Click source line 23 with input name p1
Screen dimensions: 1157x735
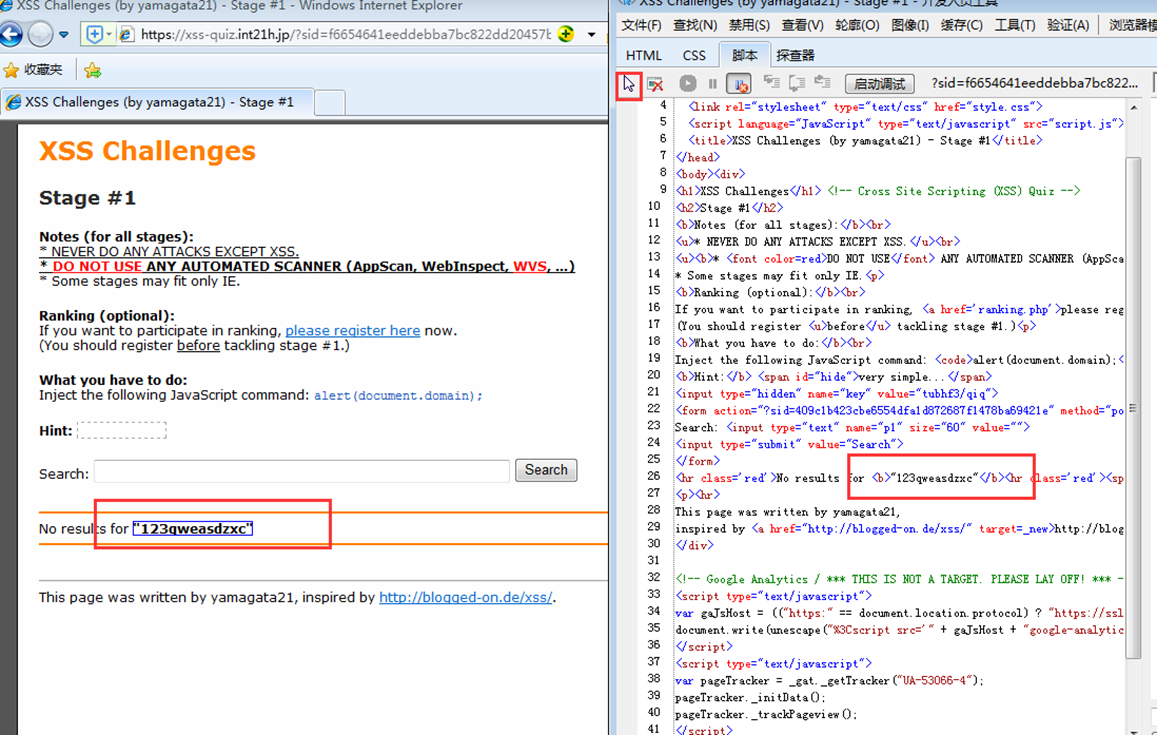pyautogui.click(x=852, y=427)
